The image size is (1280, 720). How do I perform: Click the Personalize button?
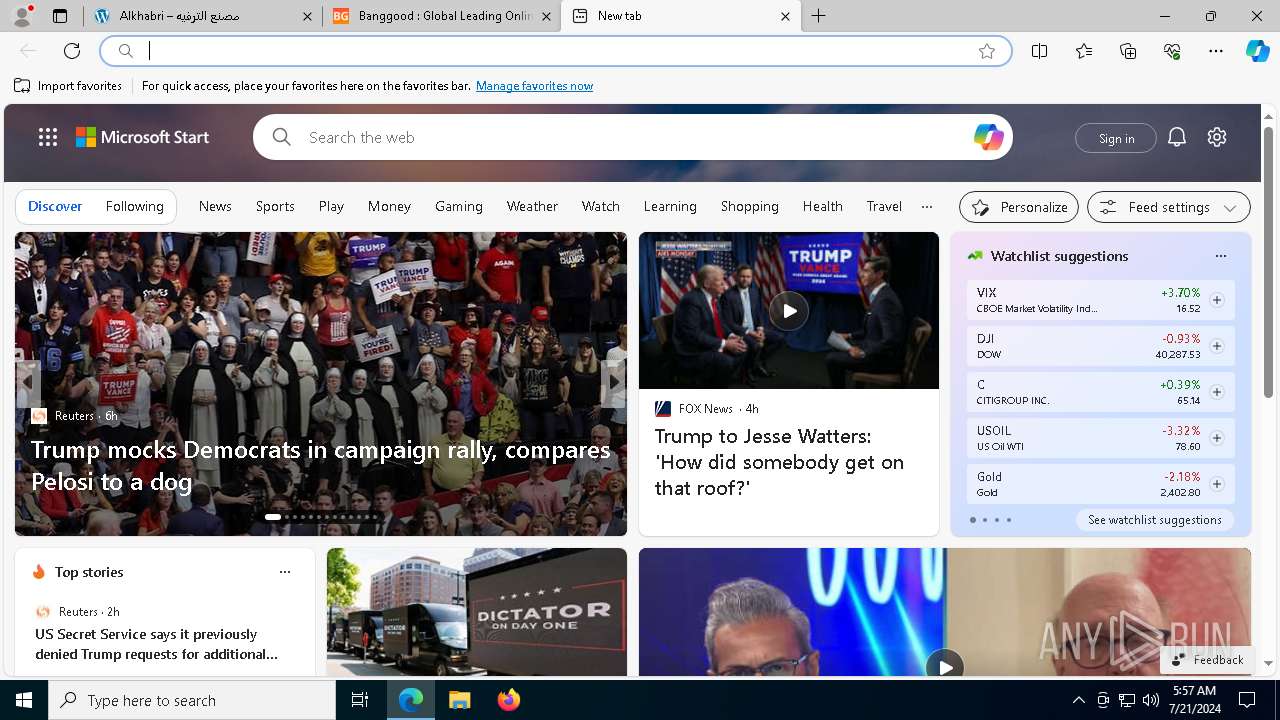[1019, 207]
